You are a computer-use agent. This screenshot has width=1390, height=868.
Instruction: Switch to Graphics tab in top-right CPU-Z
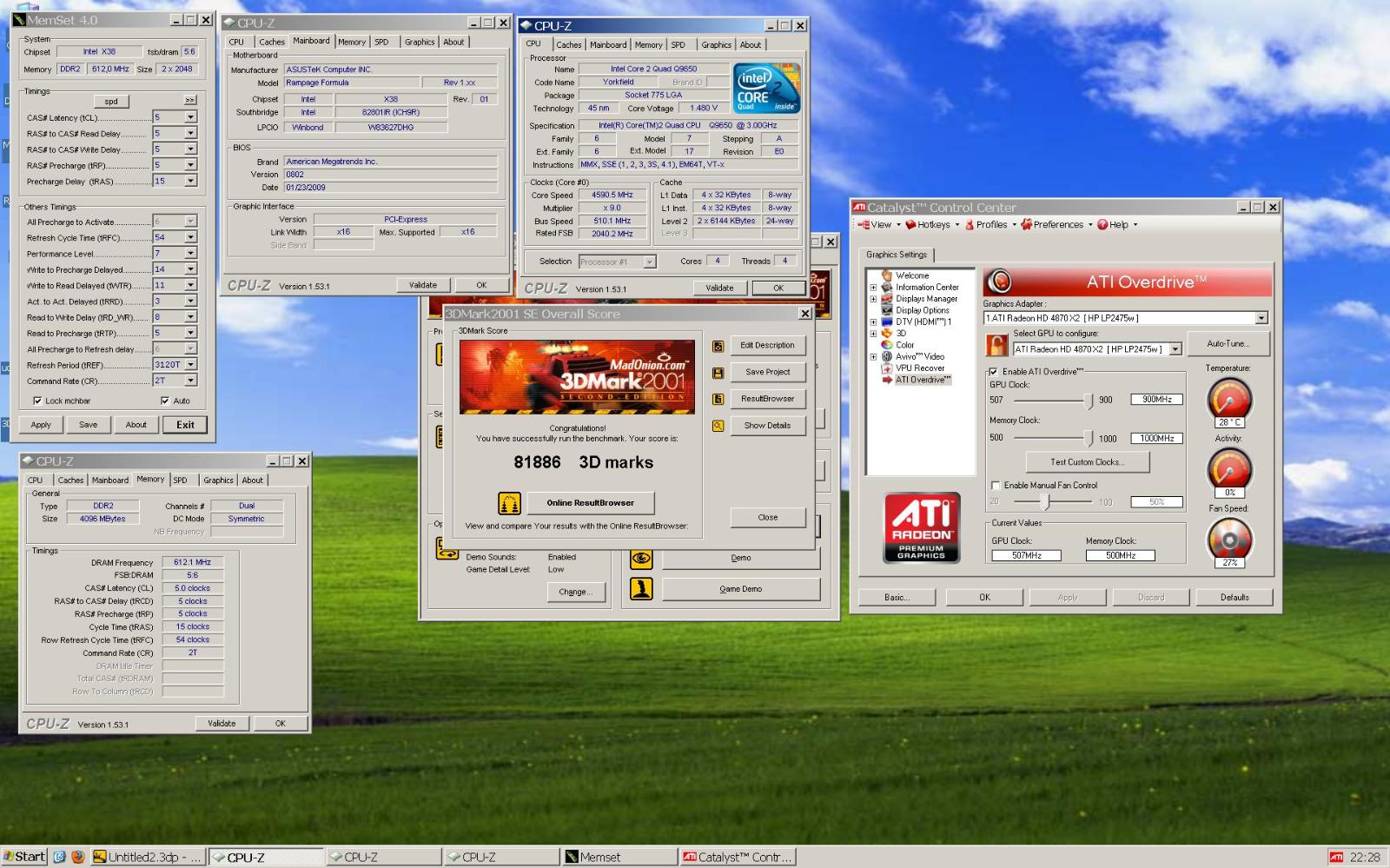pos(716,45)
